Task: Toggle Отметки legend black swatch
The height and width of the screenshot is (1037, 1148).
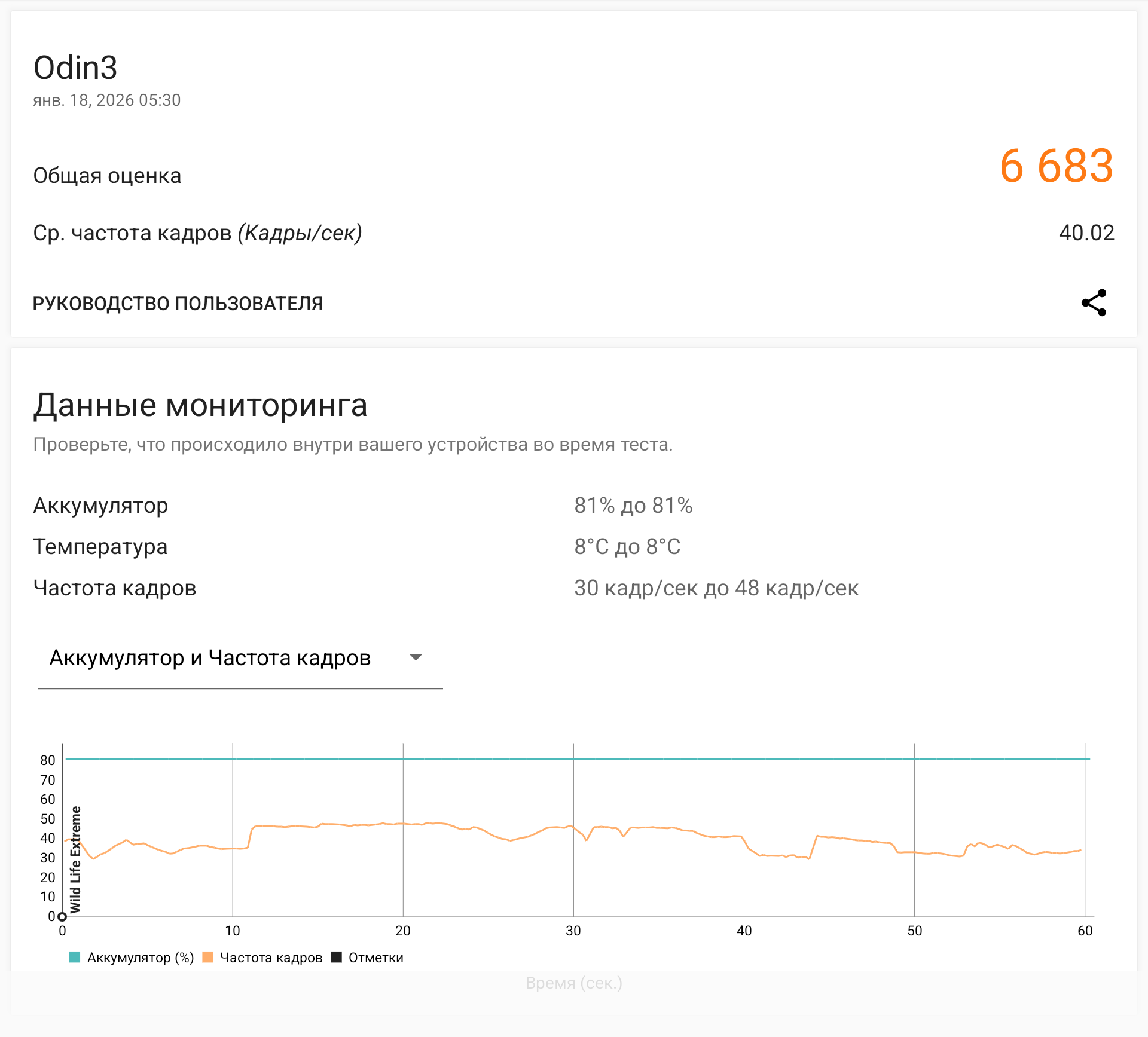Action: 337,958
